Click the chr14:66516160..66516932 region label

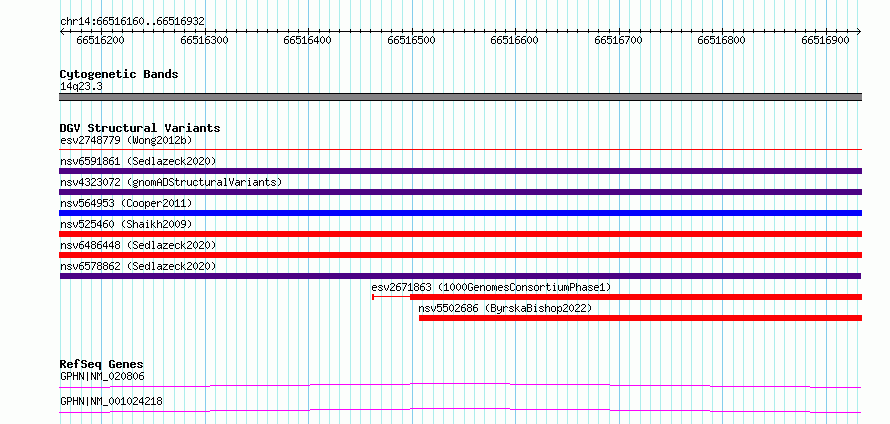click(132, 21)
